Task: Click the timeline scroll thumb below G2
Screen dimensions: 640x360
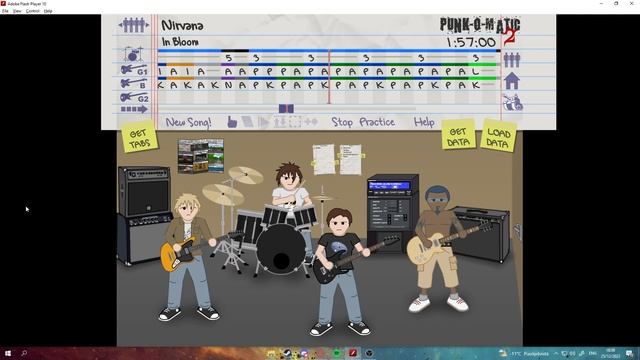Action: 286,108
